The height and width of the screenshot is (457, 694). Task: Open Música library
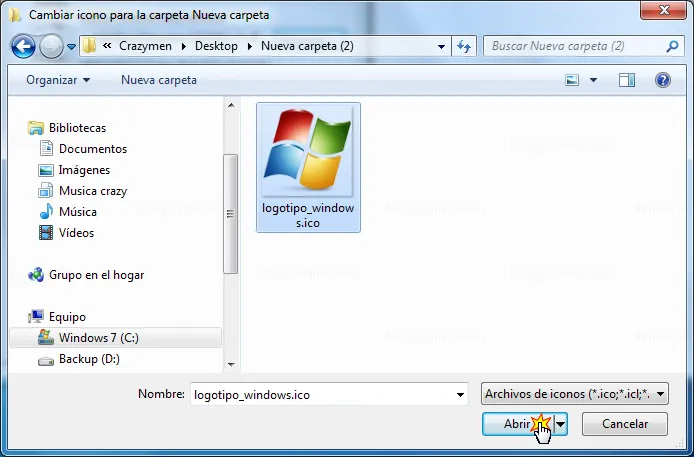(68, 211)
